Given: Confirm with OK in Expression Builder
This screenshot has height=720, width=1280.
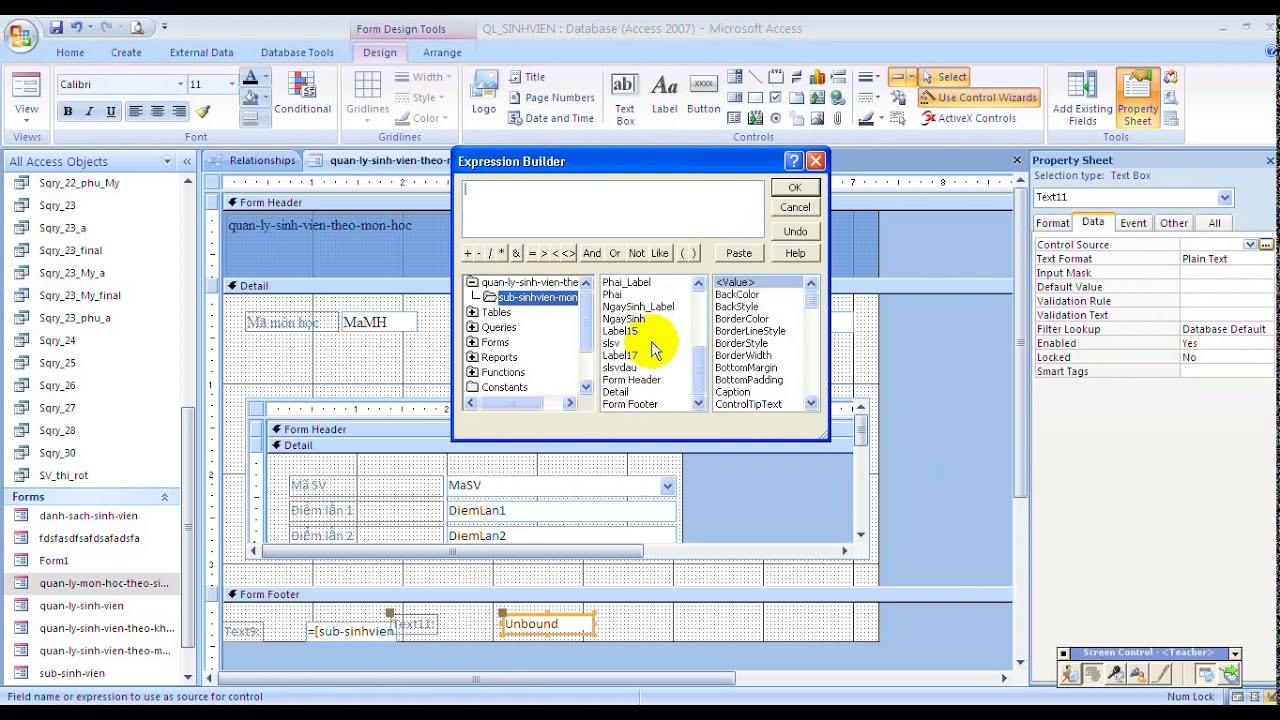Looking at the screenshot, I should point(795,188).
